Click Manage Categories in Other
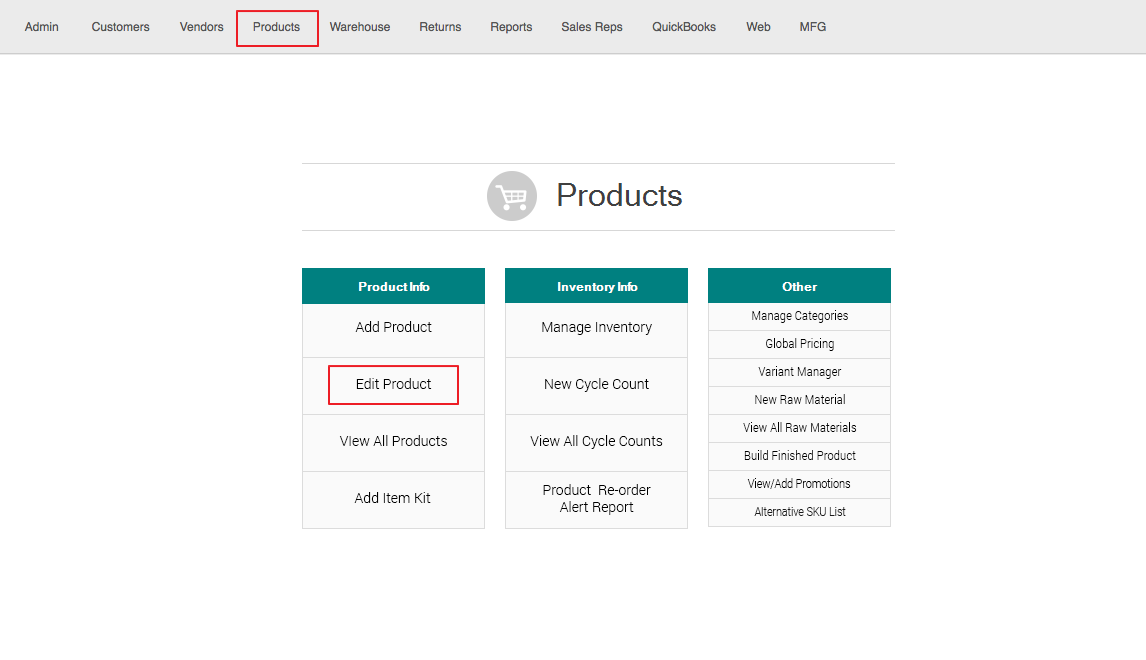 point(799,316)
